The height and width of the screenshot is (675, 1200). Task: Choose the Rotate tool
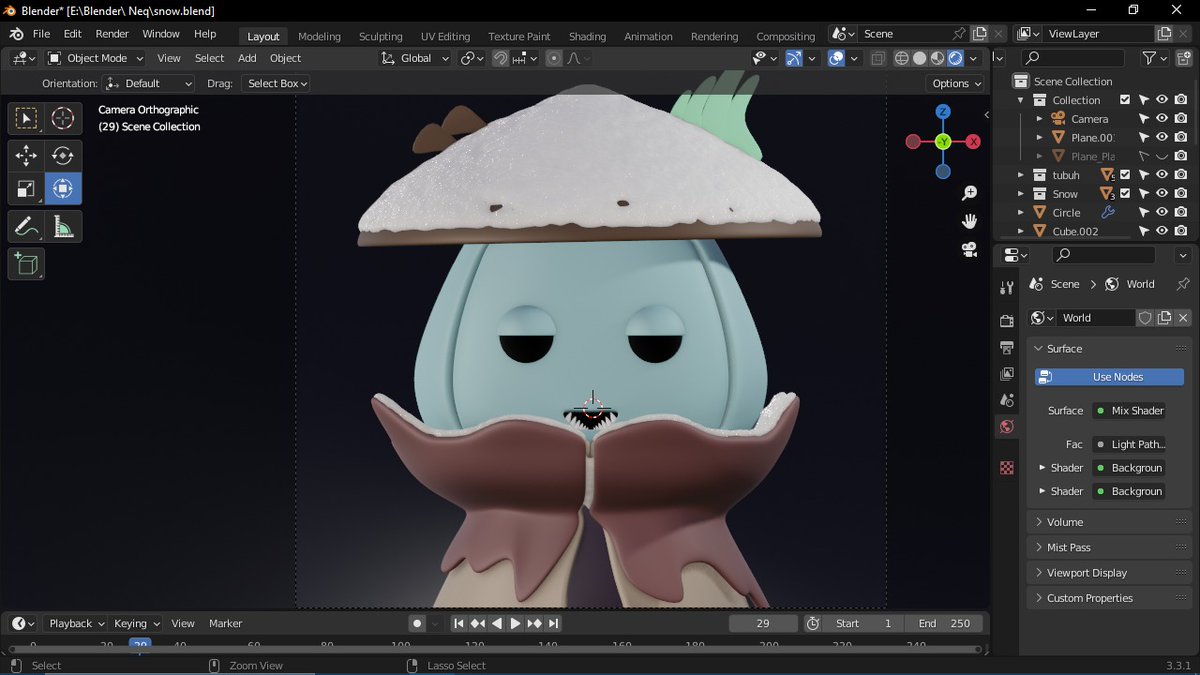coord(63,155)
